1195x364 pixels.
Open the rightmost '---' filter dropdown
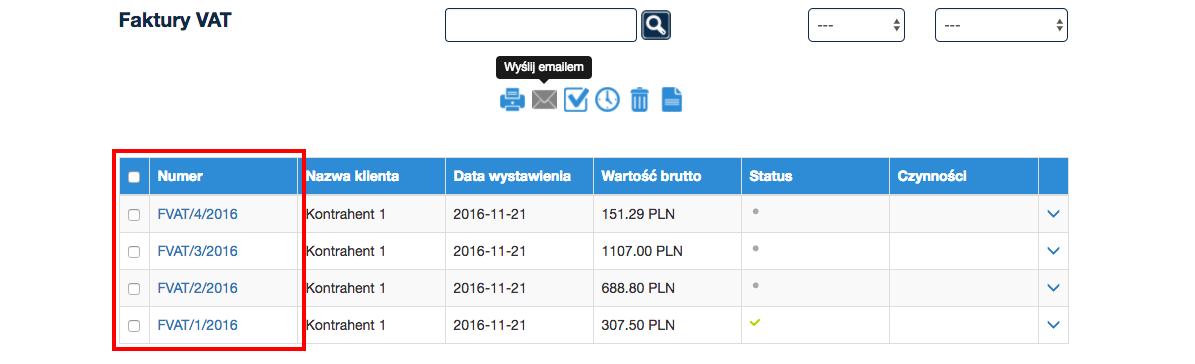coord(1001,25)
